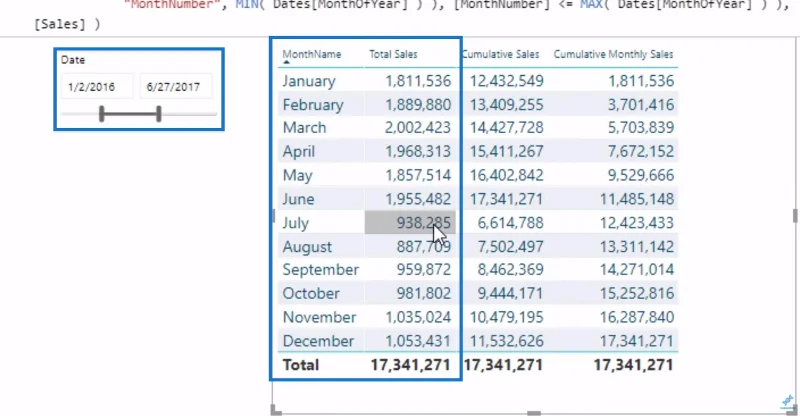Viewport: 800px width, 416px height.
Task: Select the October row label
Action: click(x=311, y=293)
